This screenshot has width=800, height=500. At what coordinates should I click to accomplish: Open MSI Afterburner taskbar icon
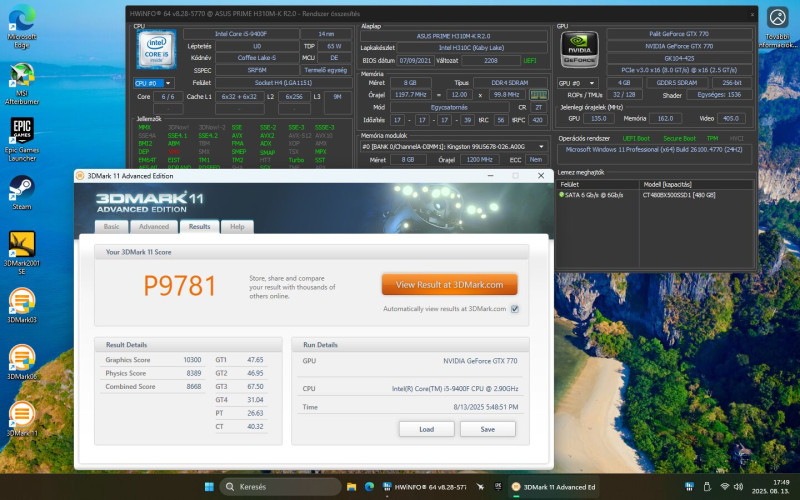pyautogui.click(x=480, y=487)
